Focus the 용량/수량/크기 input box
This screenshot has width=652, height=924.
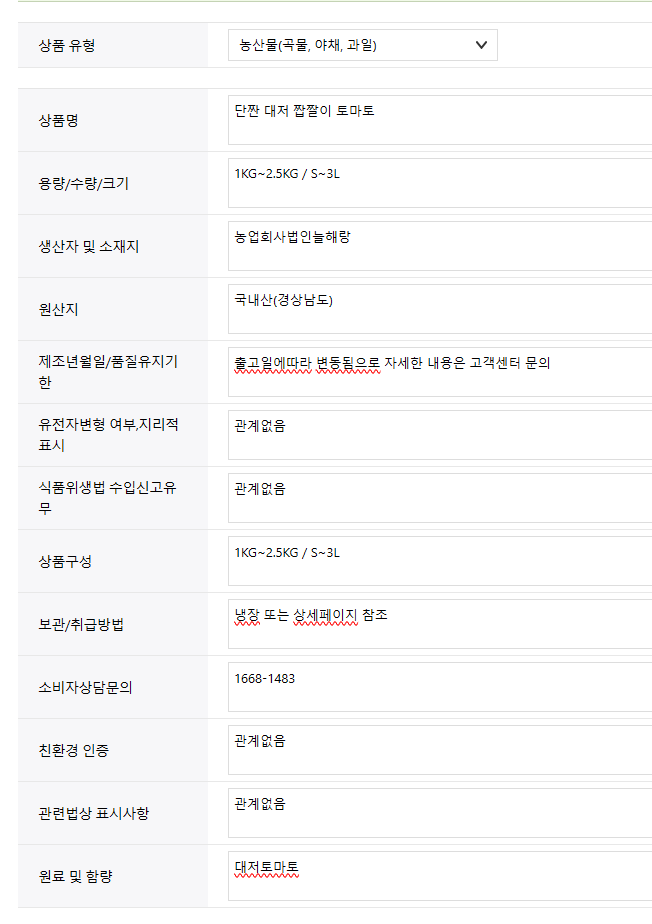click(440, 183)
